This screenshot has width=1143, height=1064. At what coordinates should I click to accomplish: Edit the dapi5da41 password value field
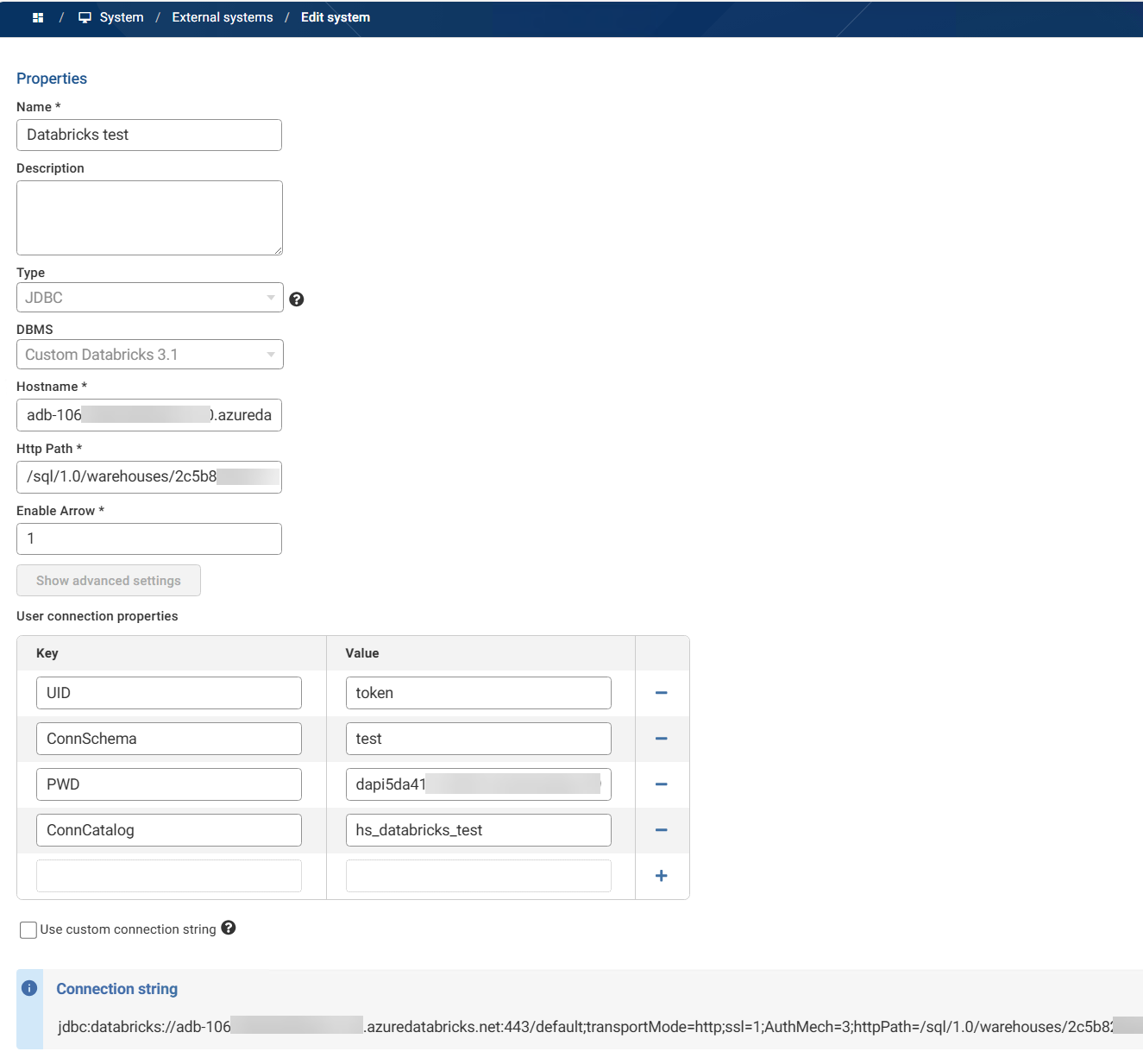click(479, 784)
